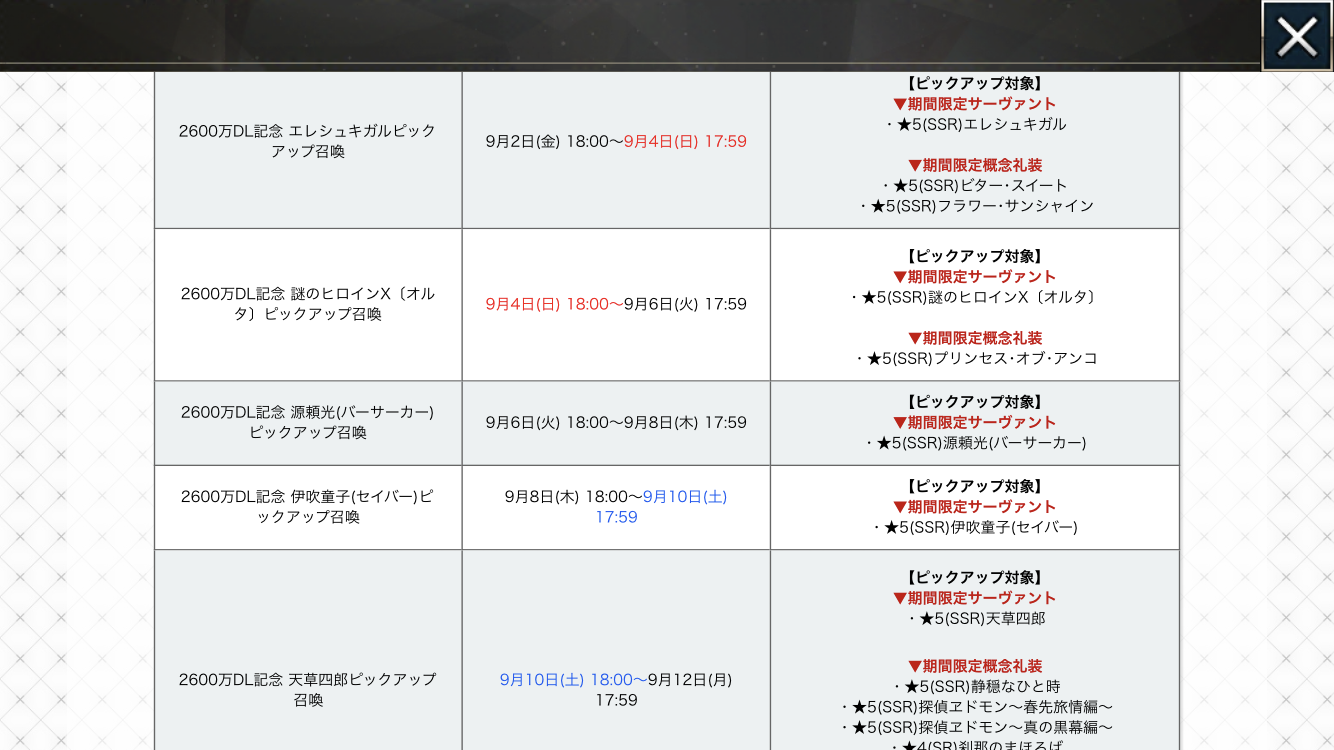1334x750 pixels.
Task: Select the 9月6日(火) 18:00〜9月8日(木) schedule
Action: point(616,423)
